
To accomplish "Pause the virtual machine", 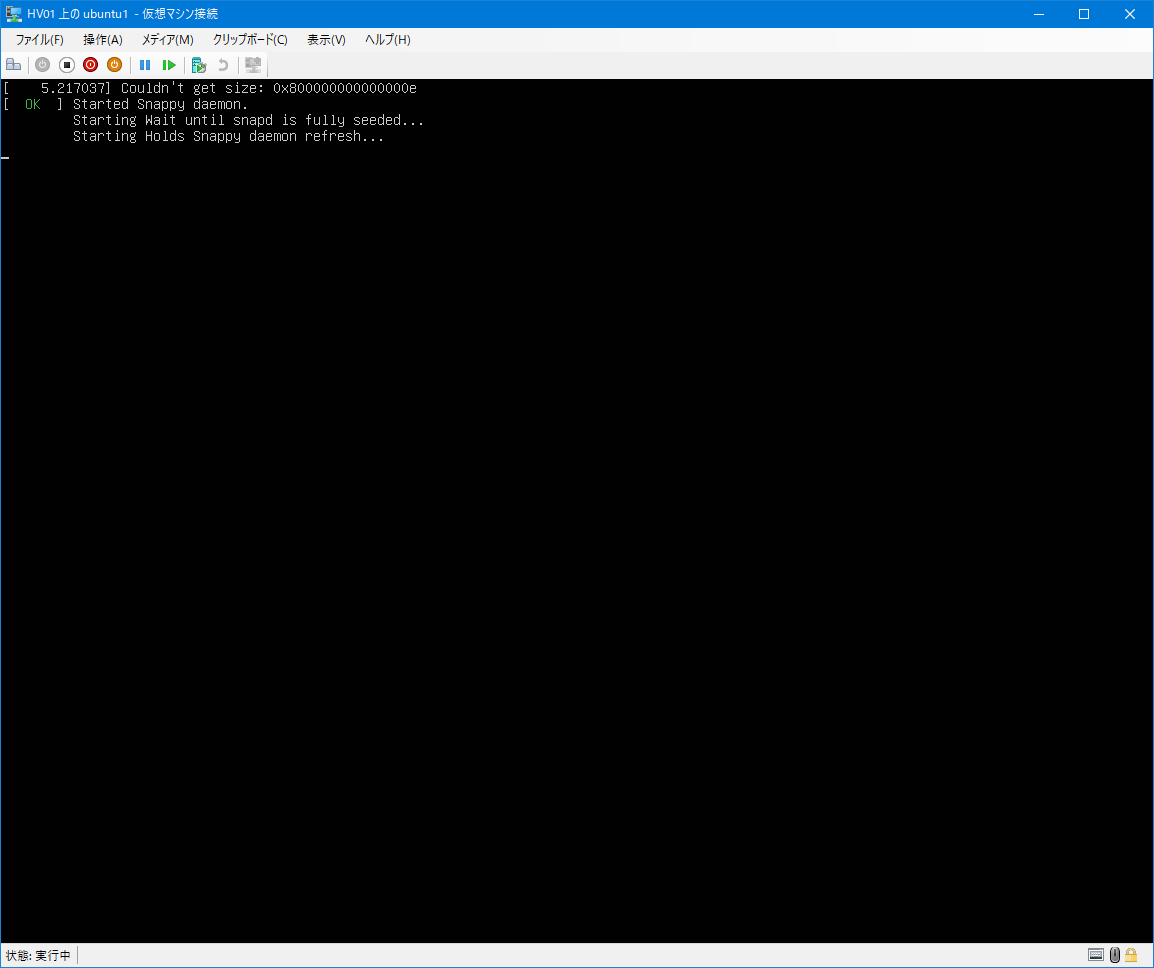I will (145, 65).
